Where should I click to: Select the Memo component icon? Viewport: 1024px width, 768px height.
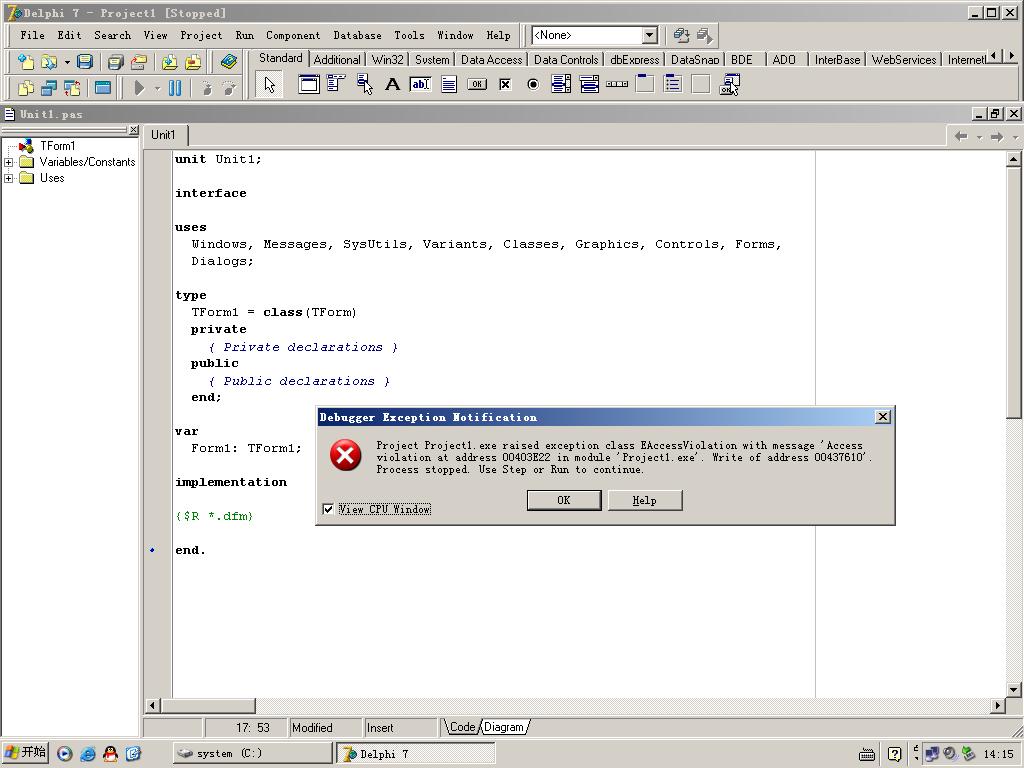(449, 85)
